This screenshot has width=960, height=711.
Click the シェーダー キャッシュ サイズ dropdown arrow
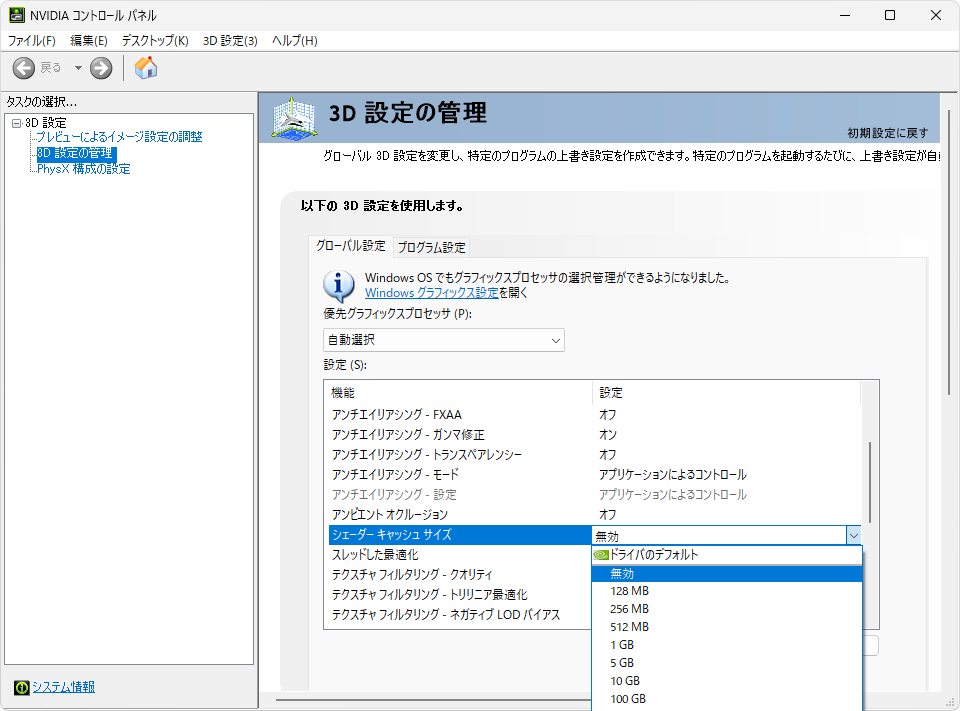point(853,536)
